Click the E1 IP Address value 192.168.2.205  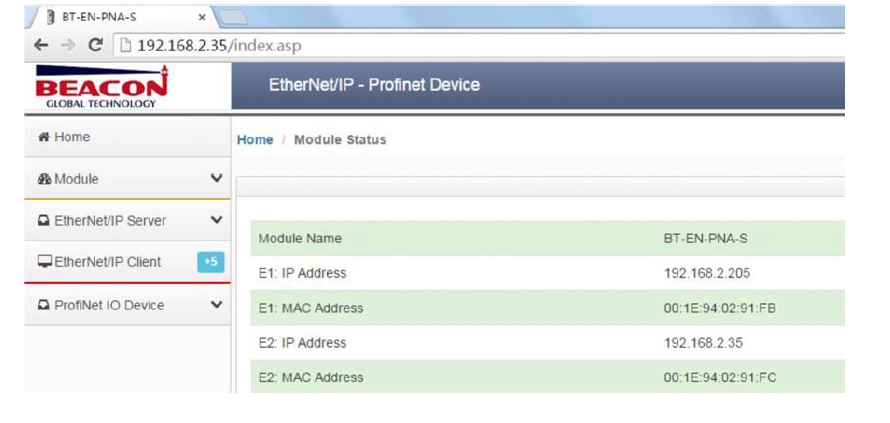(x=704, y=273)
